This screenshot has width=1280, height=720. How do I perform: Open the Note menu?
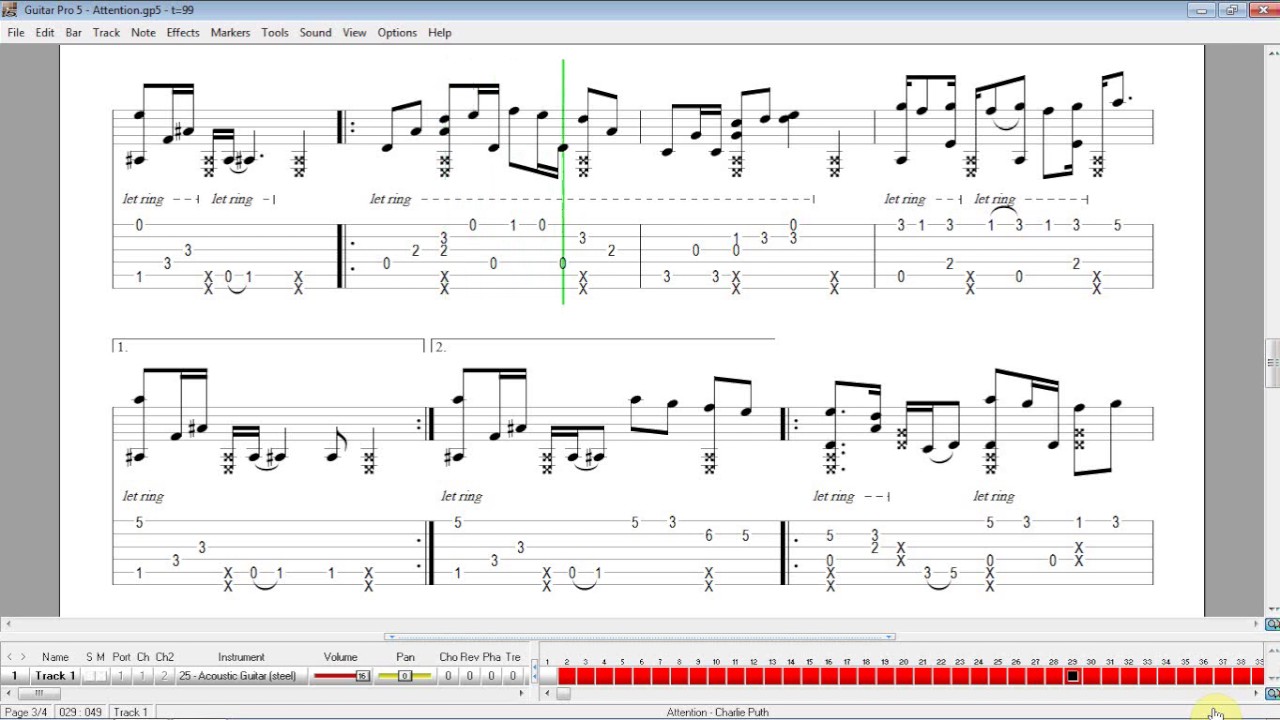pyautogui.click(x=143, y=32)
